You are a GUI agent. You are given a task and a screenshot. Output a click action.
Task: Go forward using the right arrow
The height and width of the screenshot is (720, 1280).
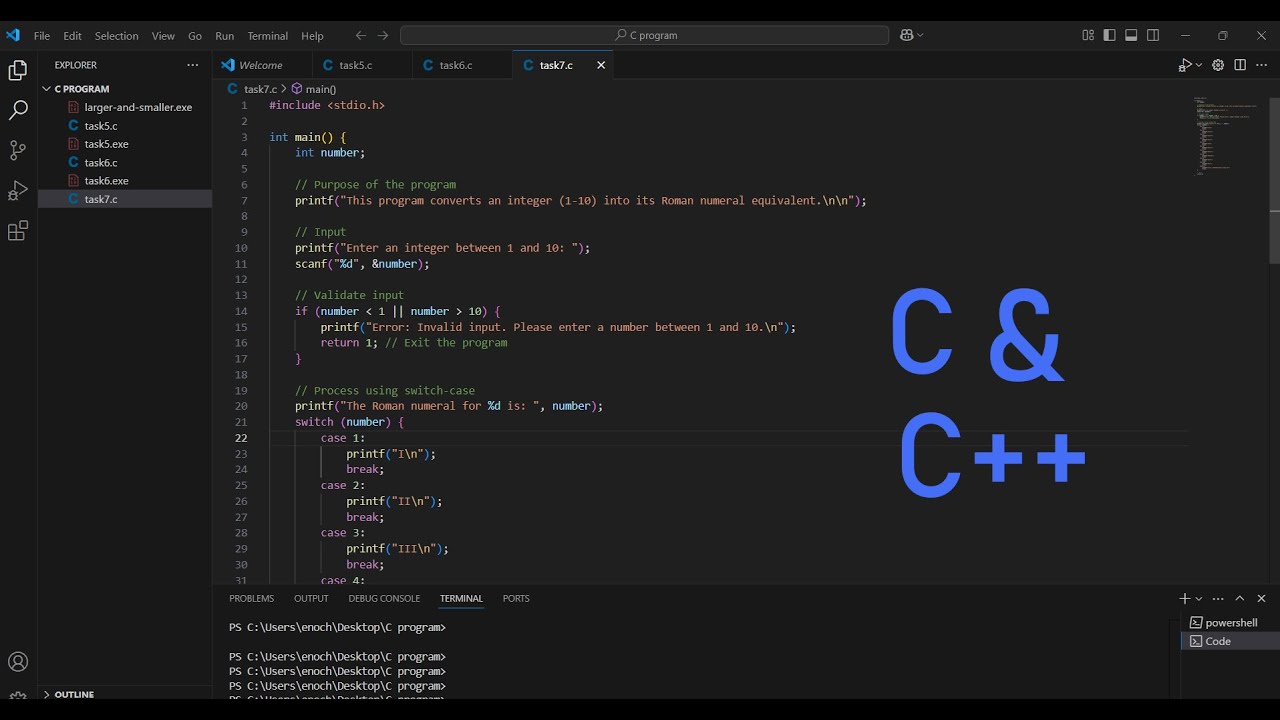point(383,35)
